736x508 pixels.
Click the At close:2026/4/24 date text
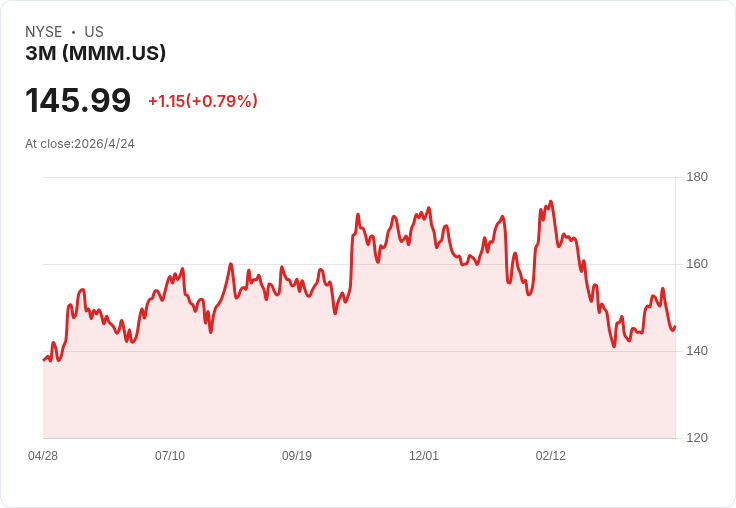pyautogui.click(x=80, y=144)
